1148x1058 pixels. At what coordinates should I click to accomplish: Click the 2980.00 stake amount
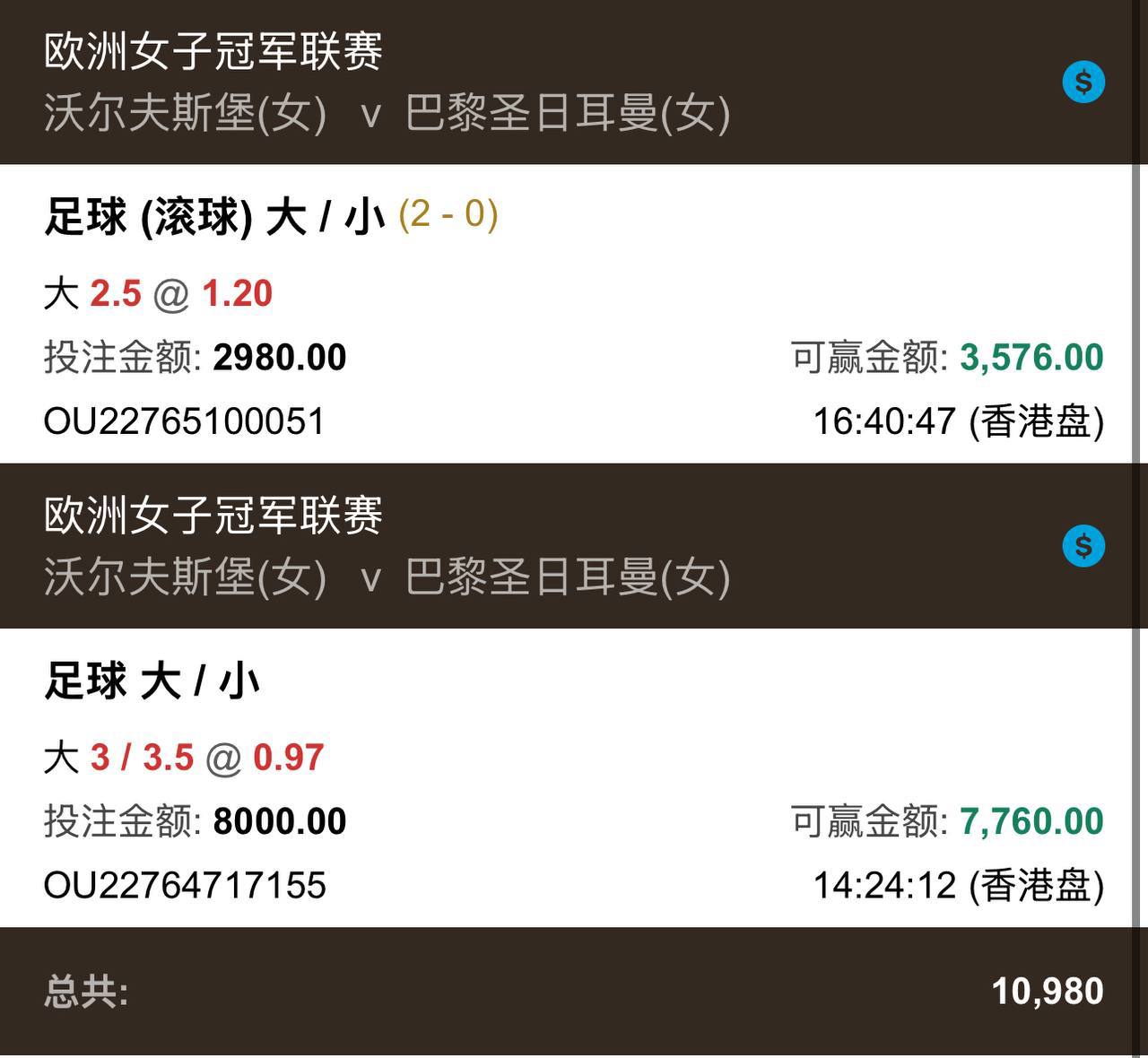click(279, 358)
